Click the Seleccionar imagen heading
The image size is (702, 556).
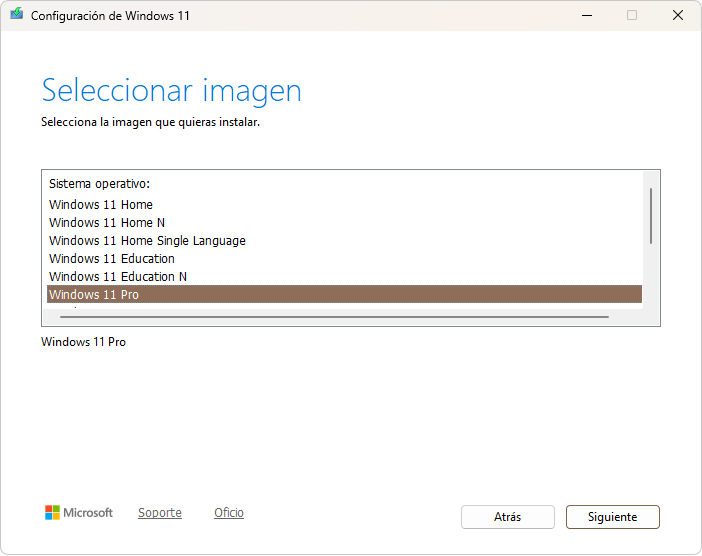[x=171, y=91]
